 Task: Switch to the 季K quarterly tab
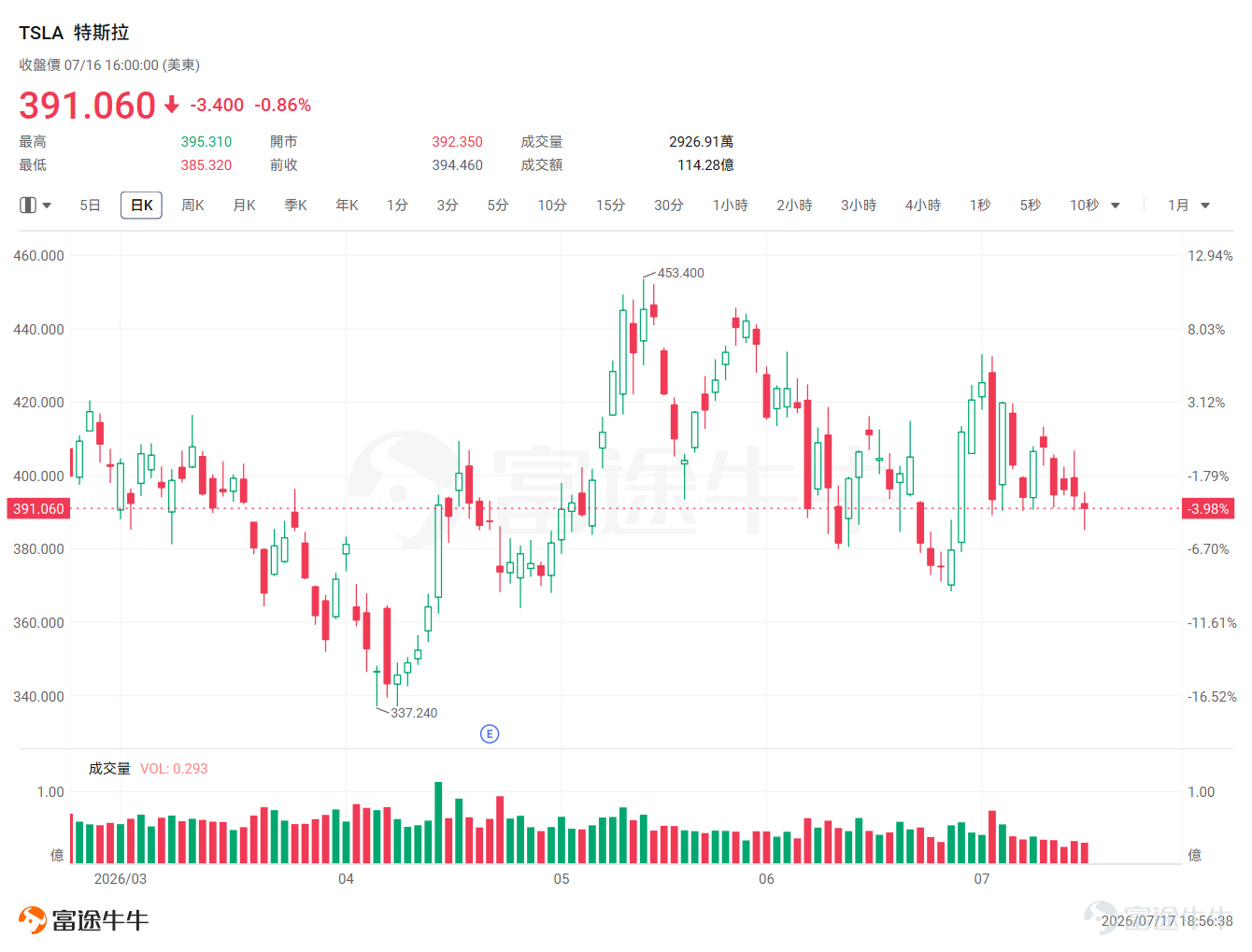coord(295,205)
